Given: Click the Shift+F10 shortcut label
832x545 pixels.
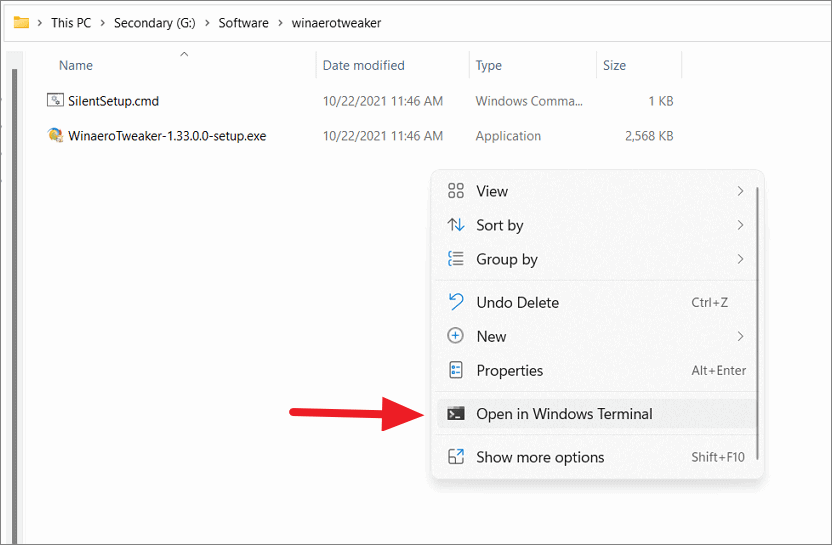Looking at the screenshot, I should tap(718, 457).
